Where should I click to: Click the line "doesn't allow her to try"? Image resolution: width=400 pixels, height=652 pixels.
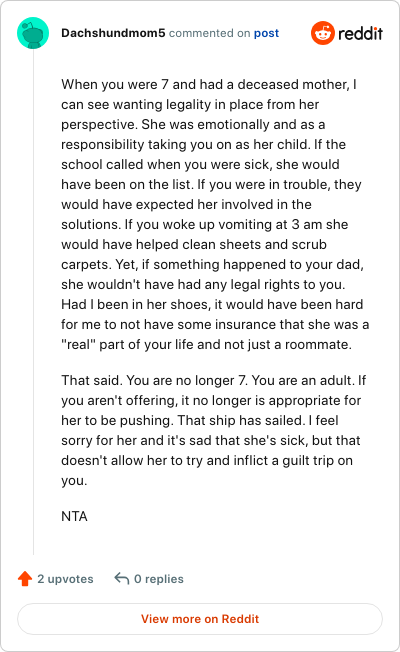point(207,460)
